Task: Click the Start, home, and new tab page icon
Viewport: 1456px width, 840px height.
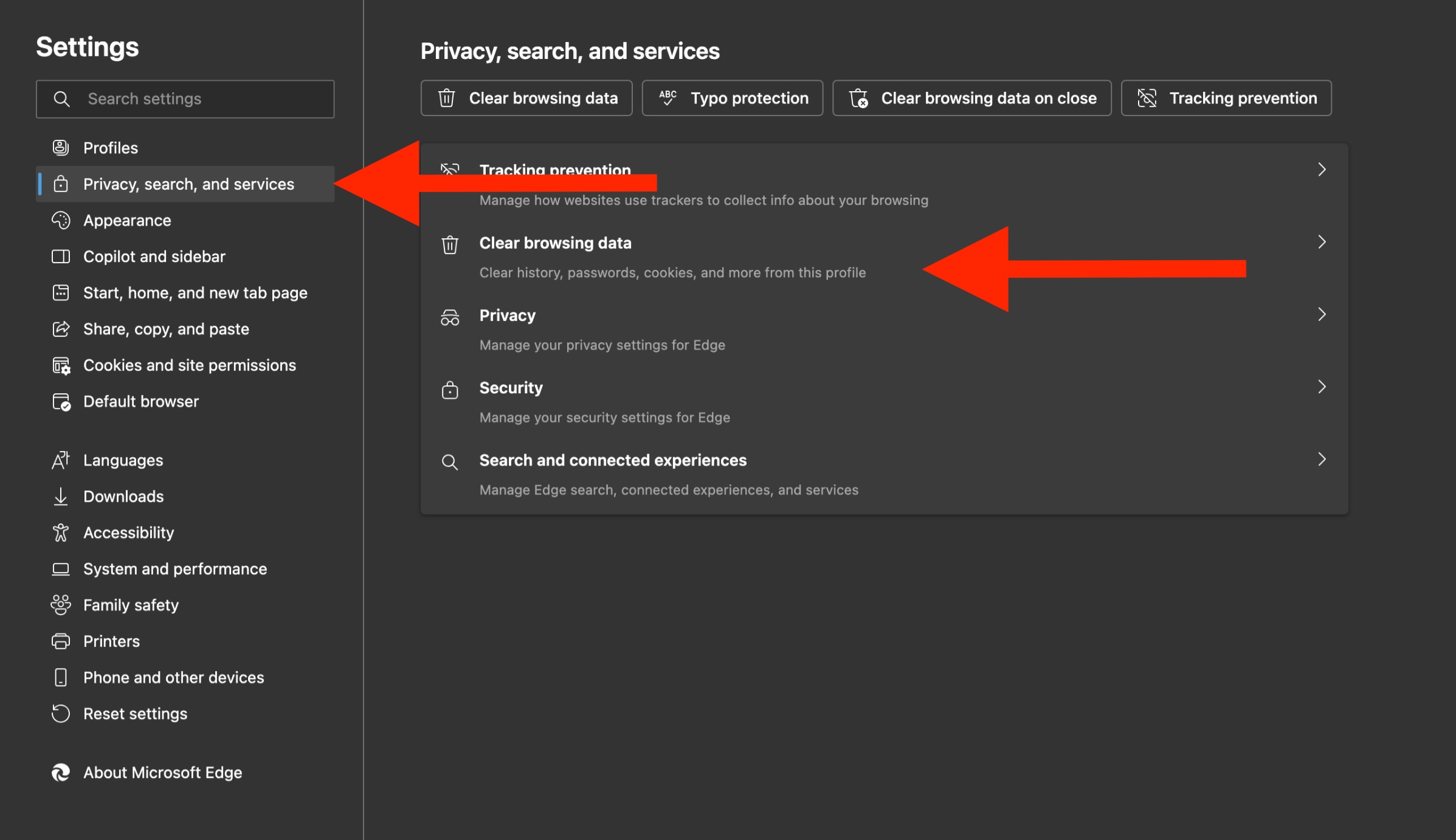Action: [x=61, y=292]
